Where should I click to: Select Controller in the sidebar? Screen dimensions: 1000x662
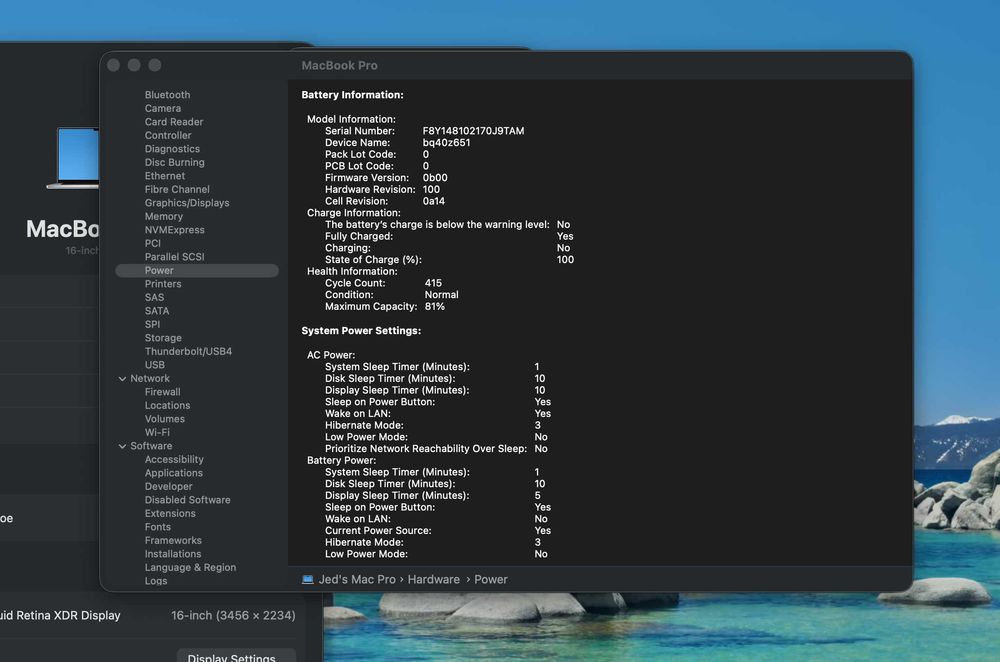[168, 135]
